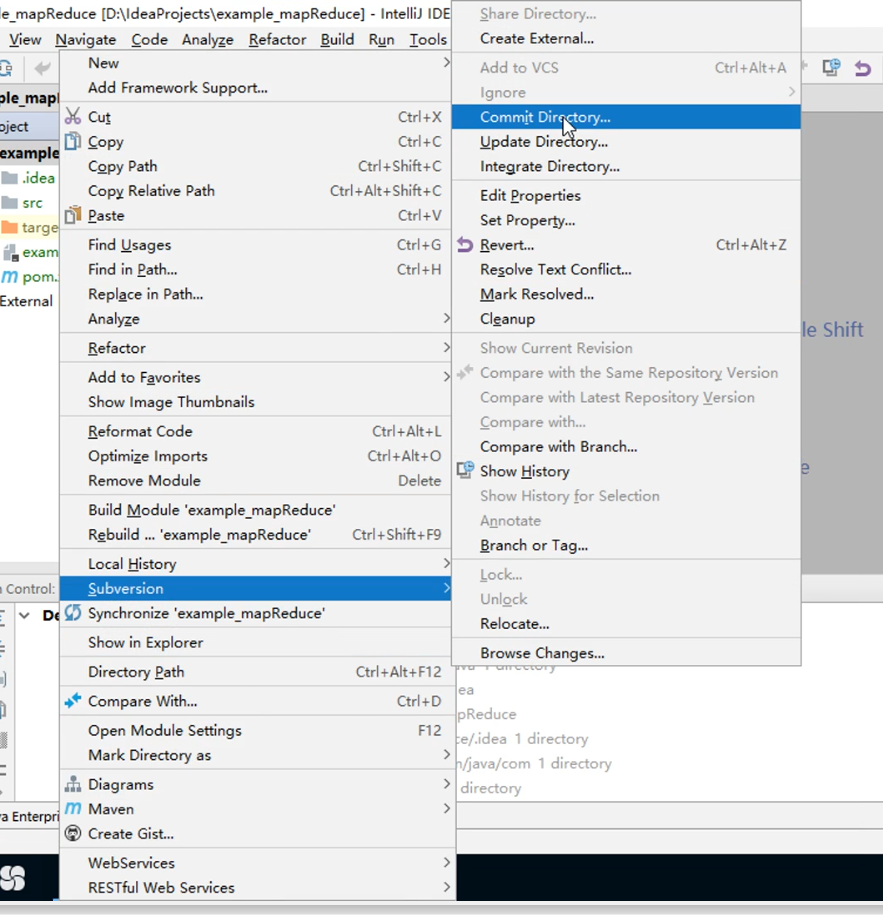Click the Cut scissors icon
The width and height of the screenshot is (883, 915).
coord(73,116)
